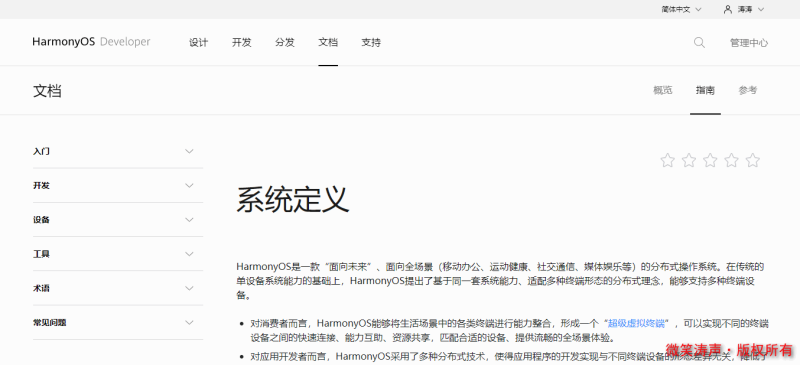Expand the 设备 sidebar section

118,220
